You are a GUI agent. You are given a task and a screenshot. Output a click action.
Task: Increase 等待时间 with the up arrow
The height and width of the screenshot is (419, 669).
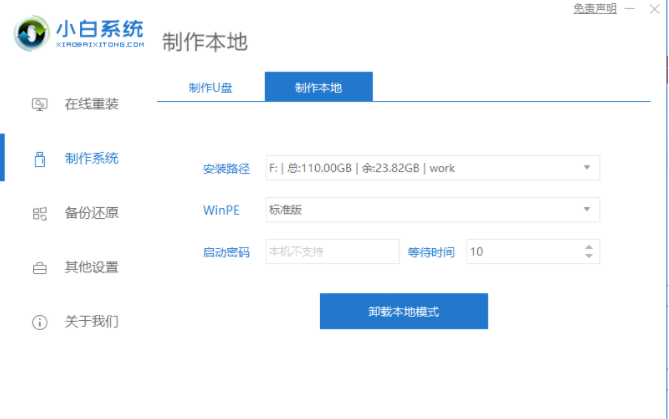[589, 247]
